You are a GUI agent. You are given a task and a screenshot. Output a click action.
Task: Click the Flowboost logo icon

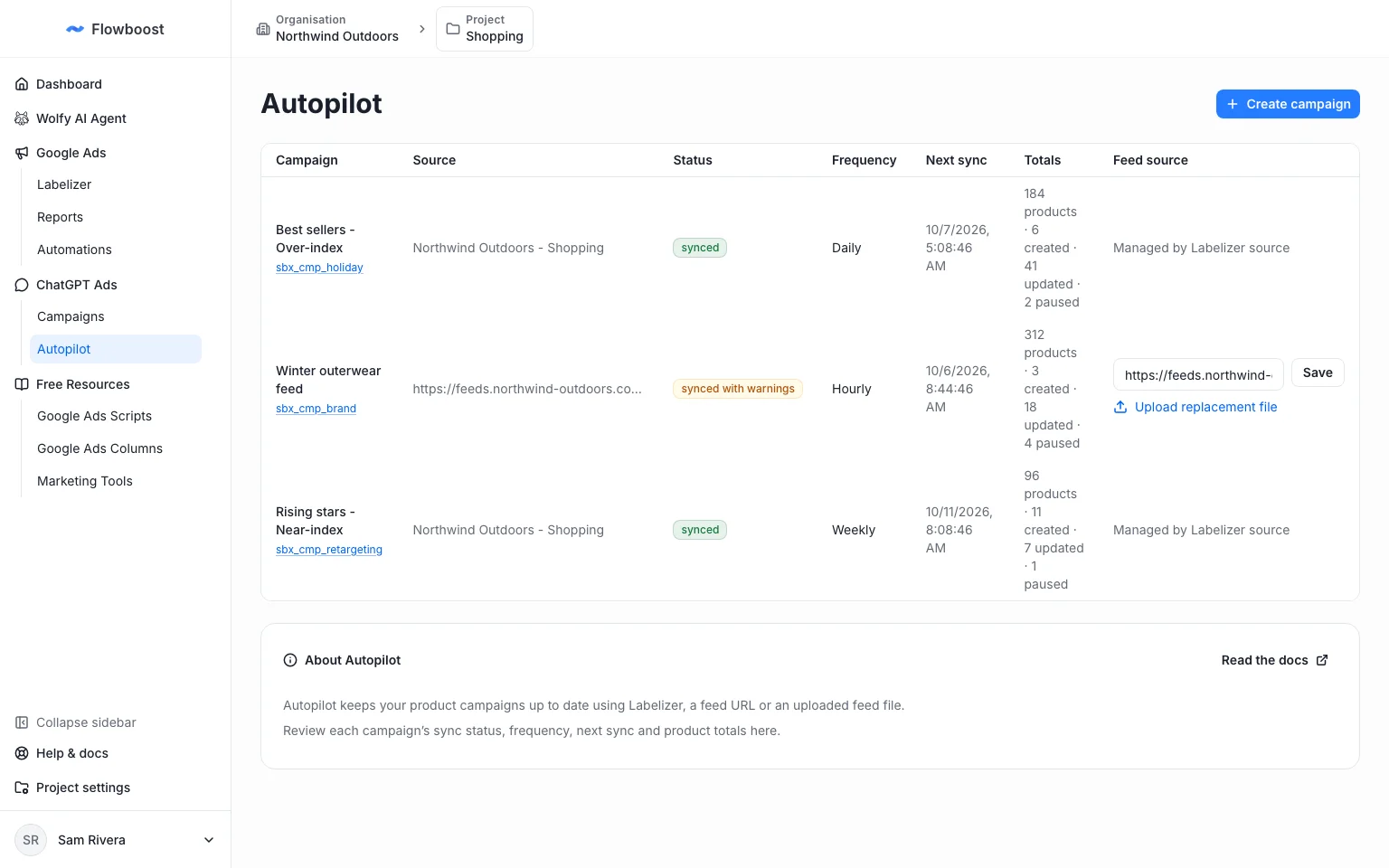point(75,29)
